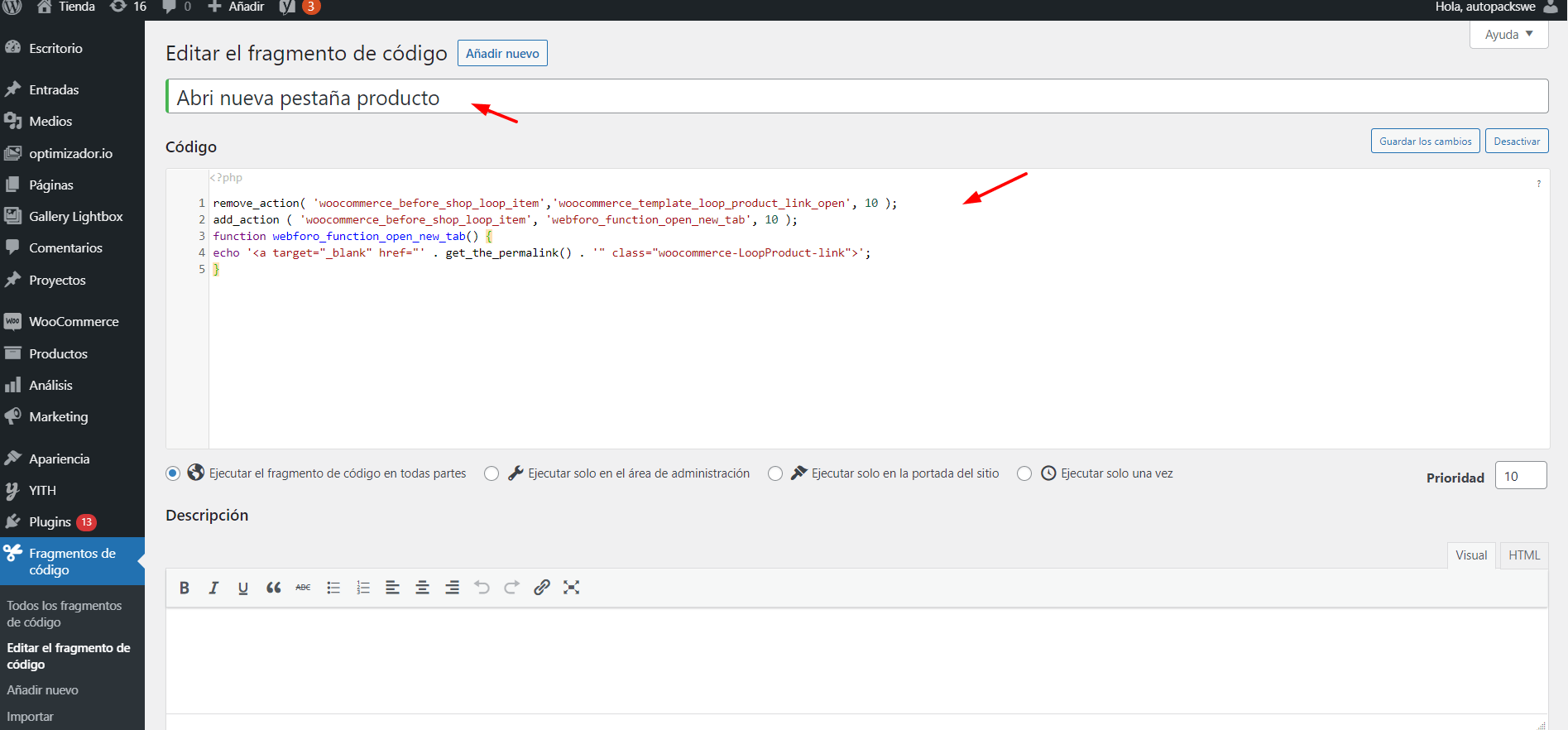Viewport: 1568px width, 730px height.
Task: Open Hola, autopackswe profile link
Action: (1485, 7)
